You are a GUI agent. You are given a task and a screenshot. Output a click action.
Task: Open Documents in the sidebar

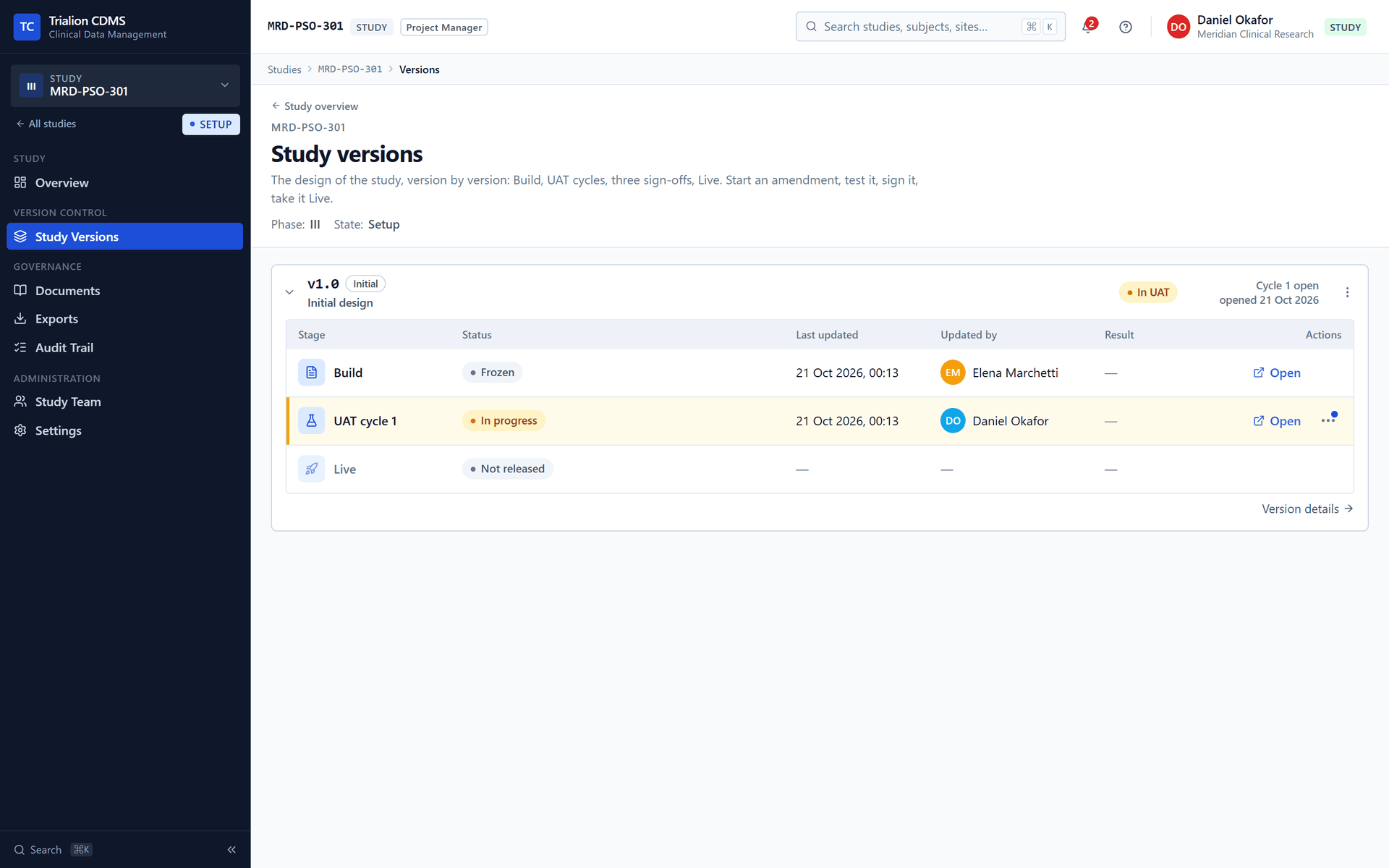[124, 291]
